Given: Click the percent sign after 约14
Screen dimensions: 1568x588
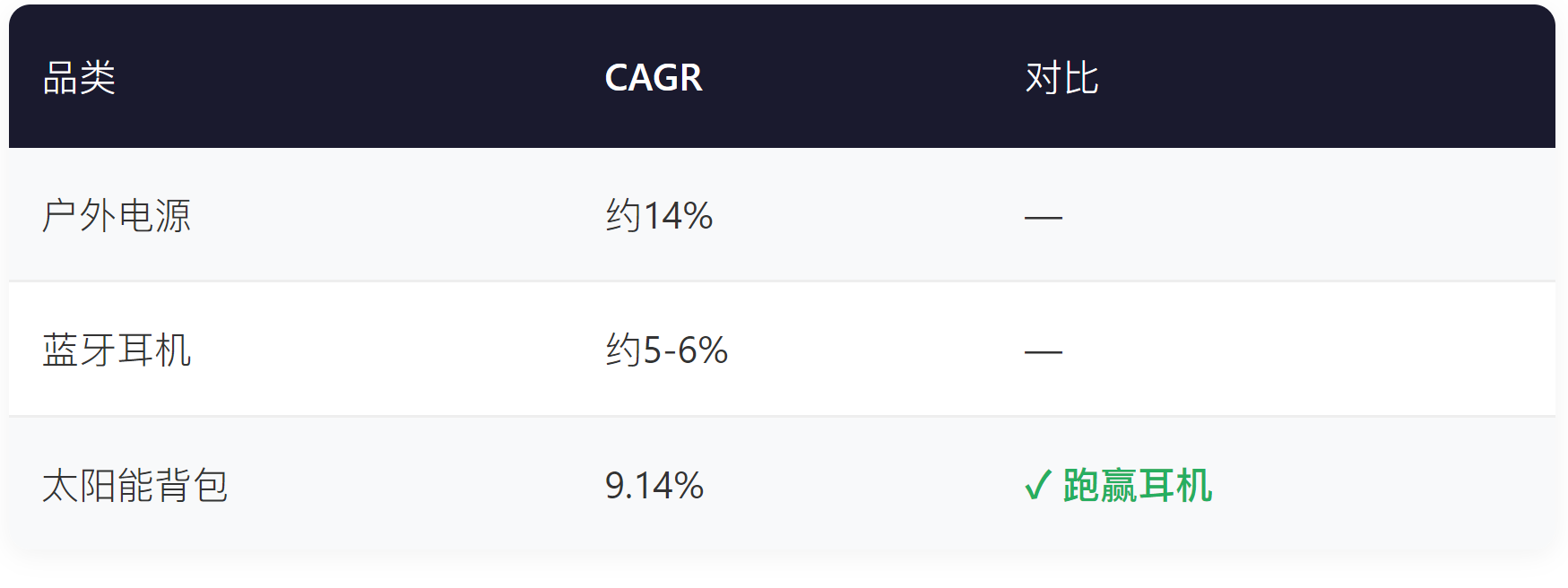Looking at the screenshot, I should tap(697, 216).
